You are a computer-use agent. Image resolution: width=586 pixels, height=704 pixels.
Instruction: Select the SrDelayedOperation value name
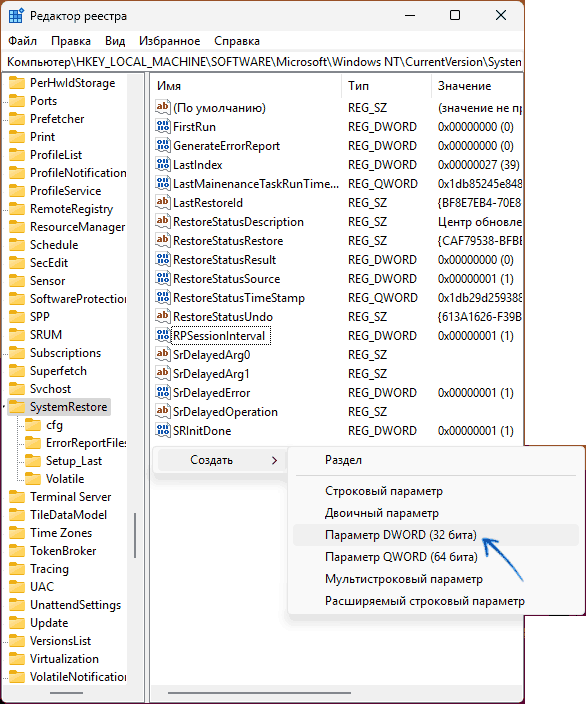click(x=225, y=412)
